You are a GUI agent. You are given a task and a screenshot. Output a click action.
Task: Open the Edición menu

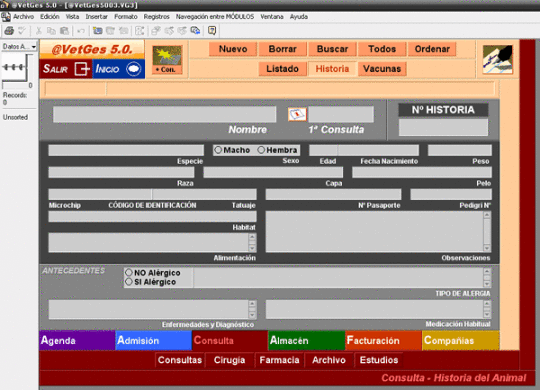pos(50,17)
